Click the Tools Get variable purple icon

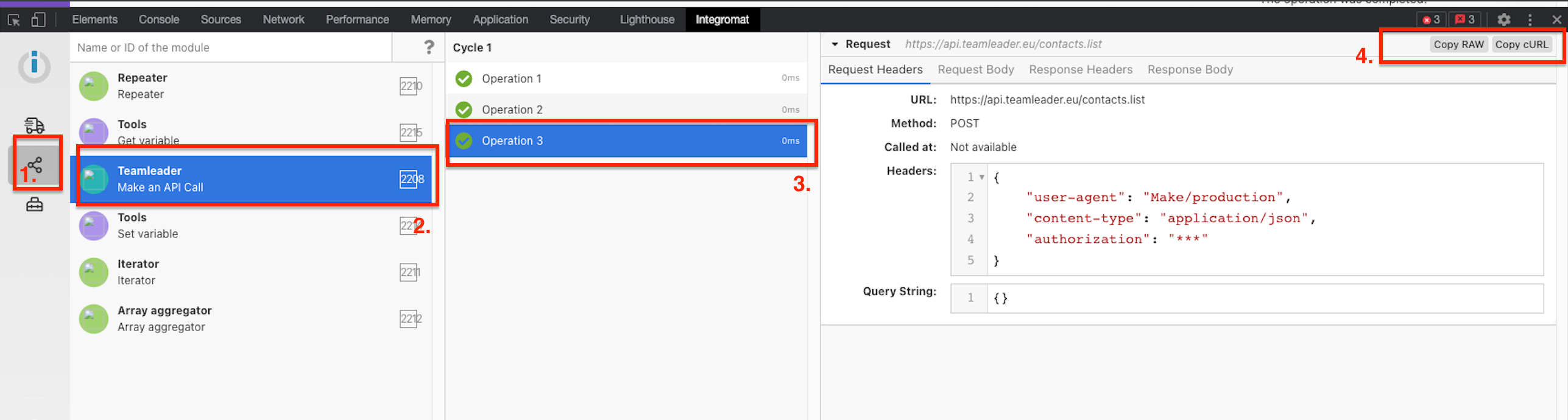click(94, 132)
